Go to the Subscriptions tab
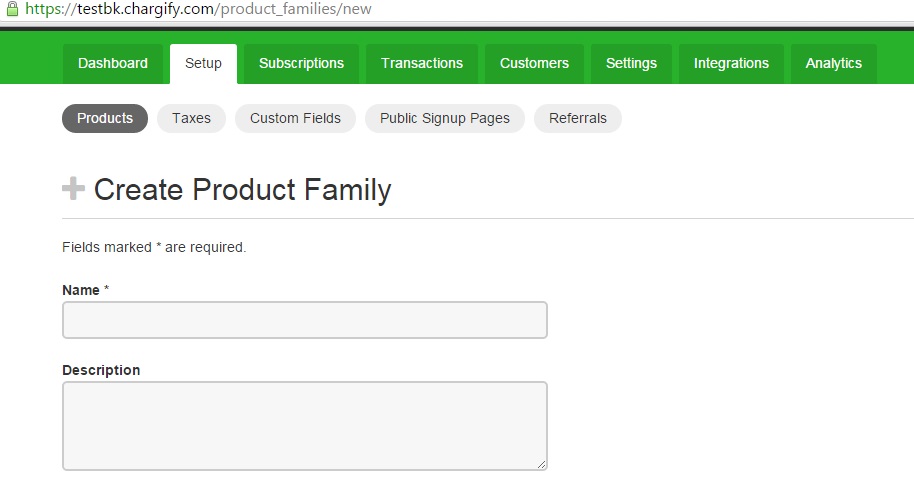The height and width of the screenshot is (488, 914). point(301,64)
